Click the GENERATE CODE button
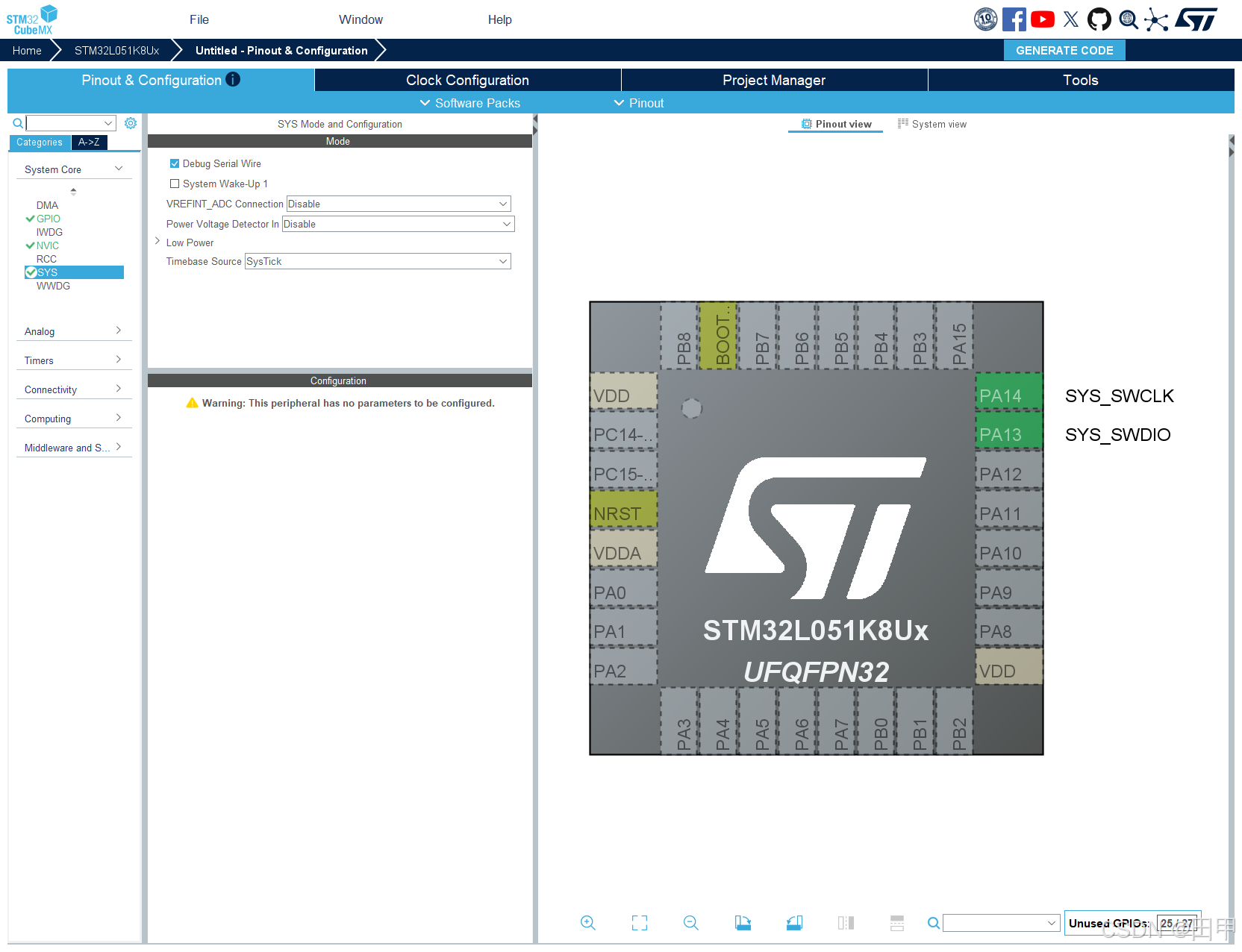Image resolution: width=1242 pixels, height=952 pixels. click(x=1064, y=50)
